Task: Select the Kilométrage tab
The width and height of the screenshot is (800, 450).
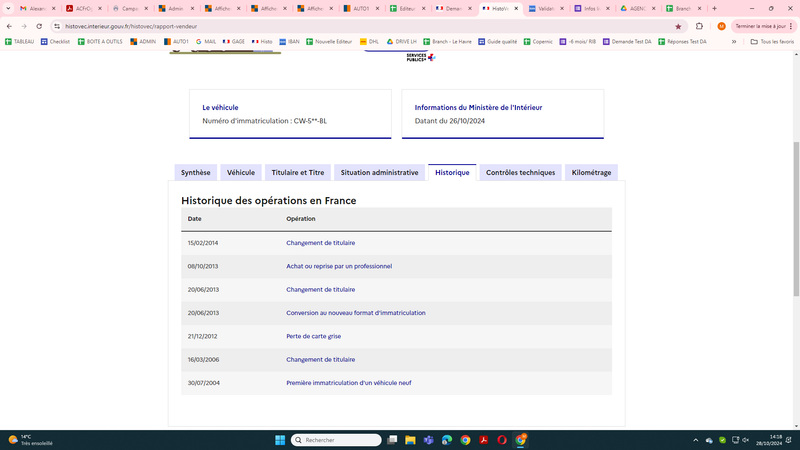Action: coord(591,172)
